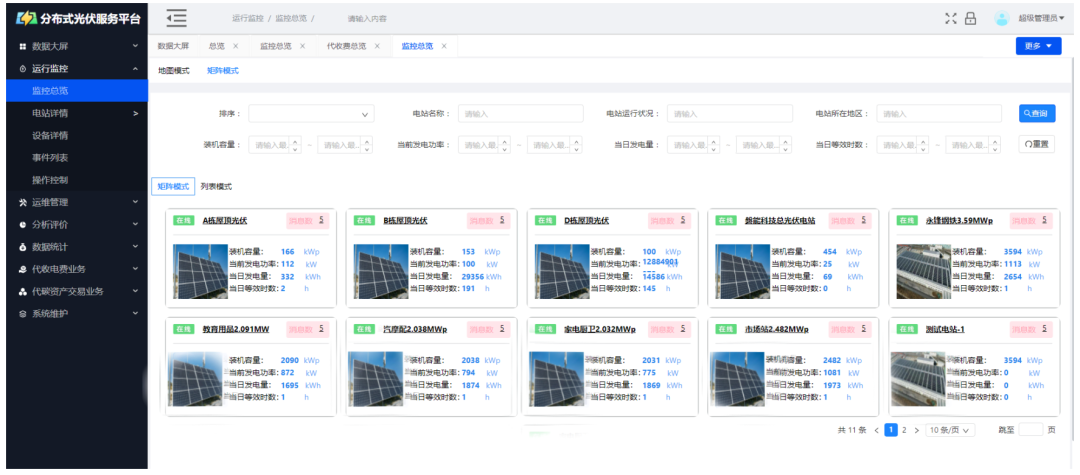1080x475 pixels.
Task: Open 操作控制 in the sidebar
Action: (x=77, y=180)
